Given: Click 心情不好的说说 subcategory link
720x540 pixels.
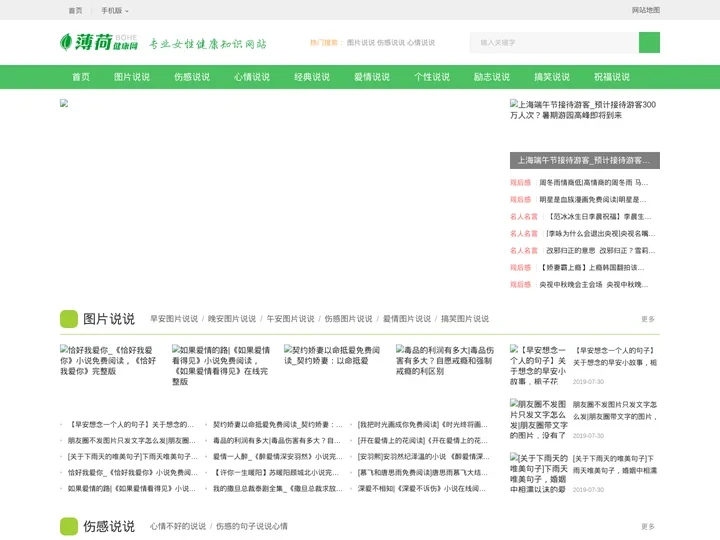Looking at the screenshot, I should pyautogui.click(x=178, y=526).
